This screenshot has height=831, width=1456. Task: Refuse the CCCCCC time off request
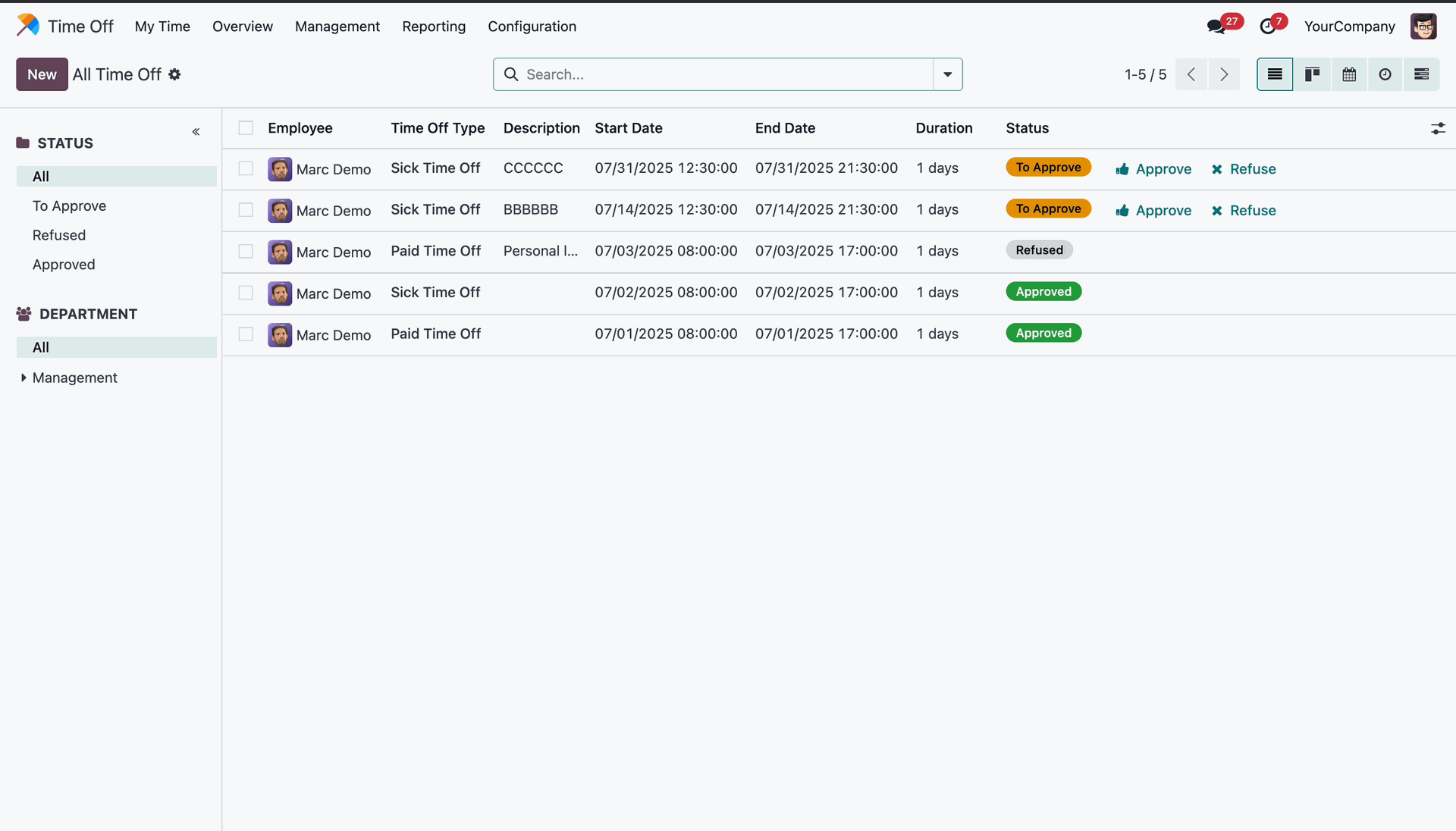pyautogui.click(x=1244, y=169)
